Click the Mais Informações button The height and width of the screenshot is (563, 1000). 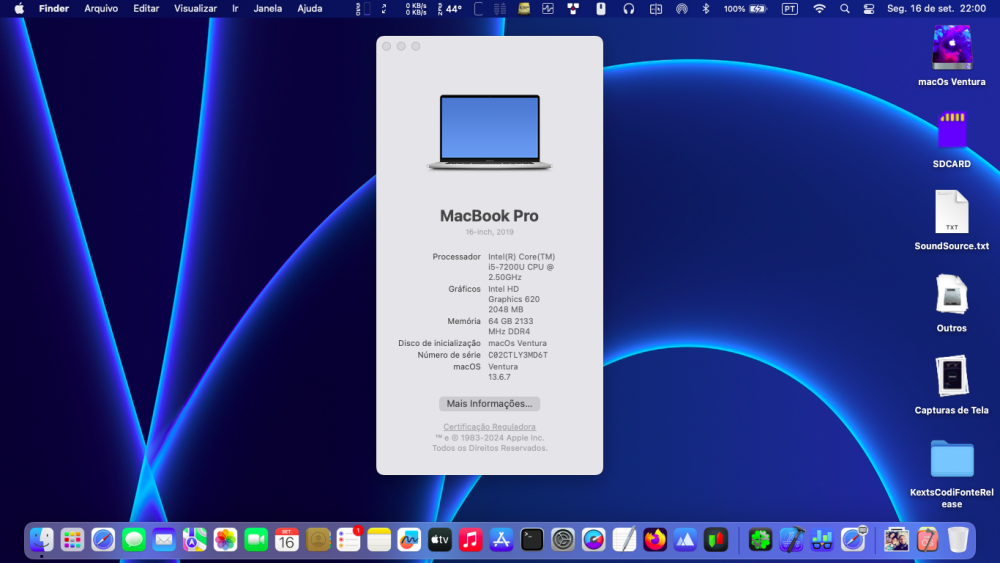tap(489, 404)
